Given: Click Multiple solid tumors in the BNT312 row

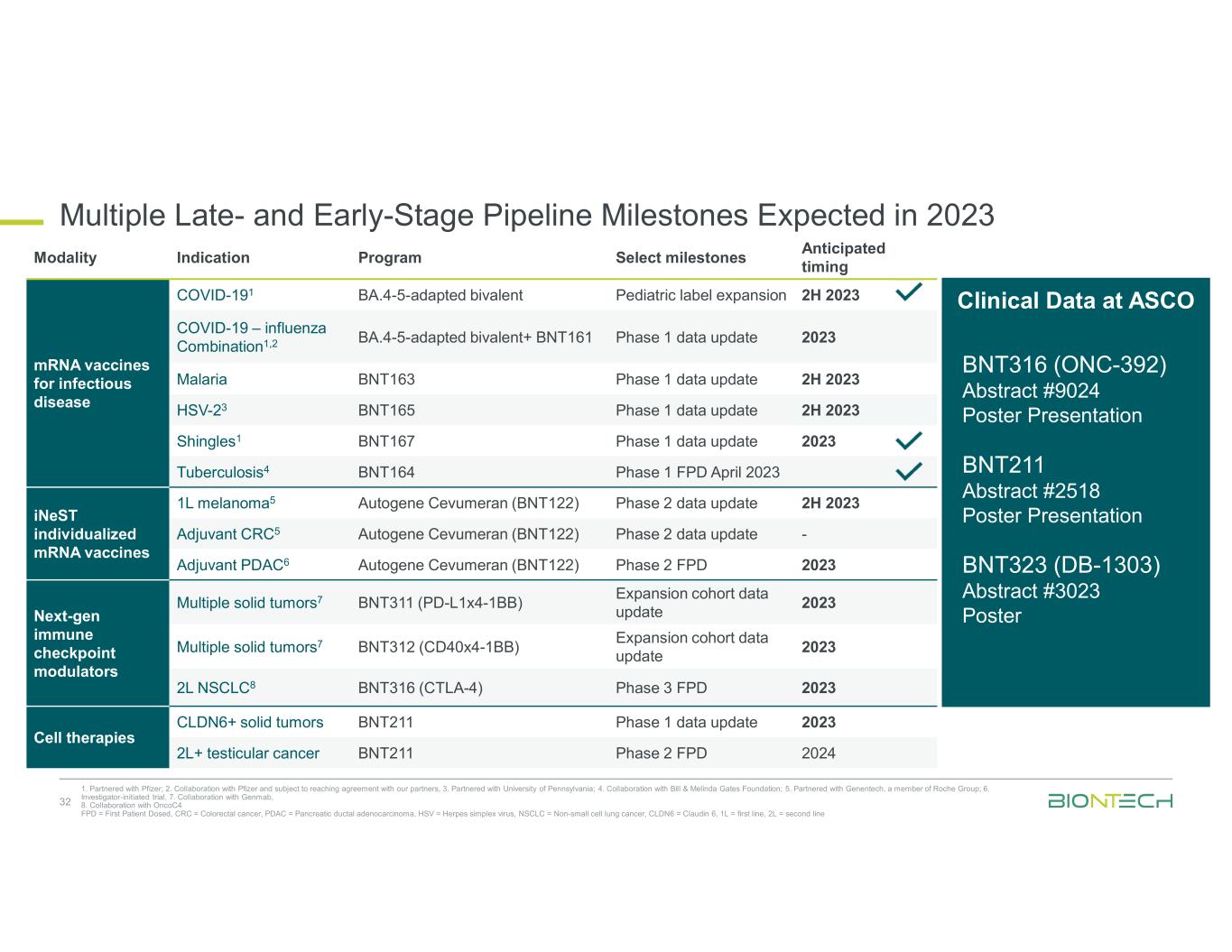Looking at the screenshot, I should (x=250, y=646).
